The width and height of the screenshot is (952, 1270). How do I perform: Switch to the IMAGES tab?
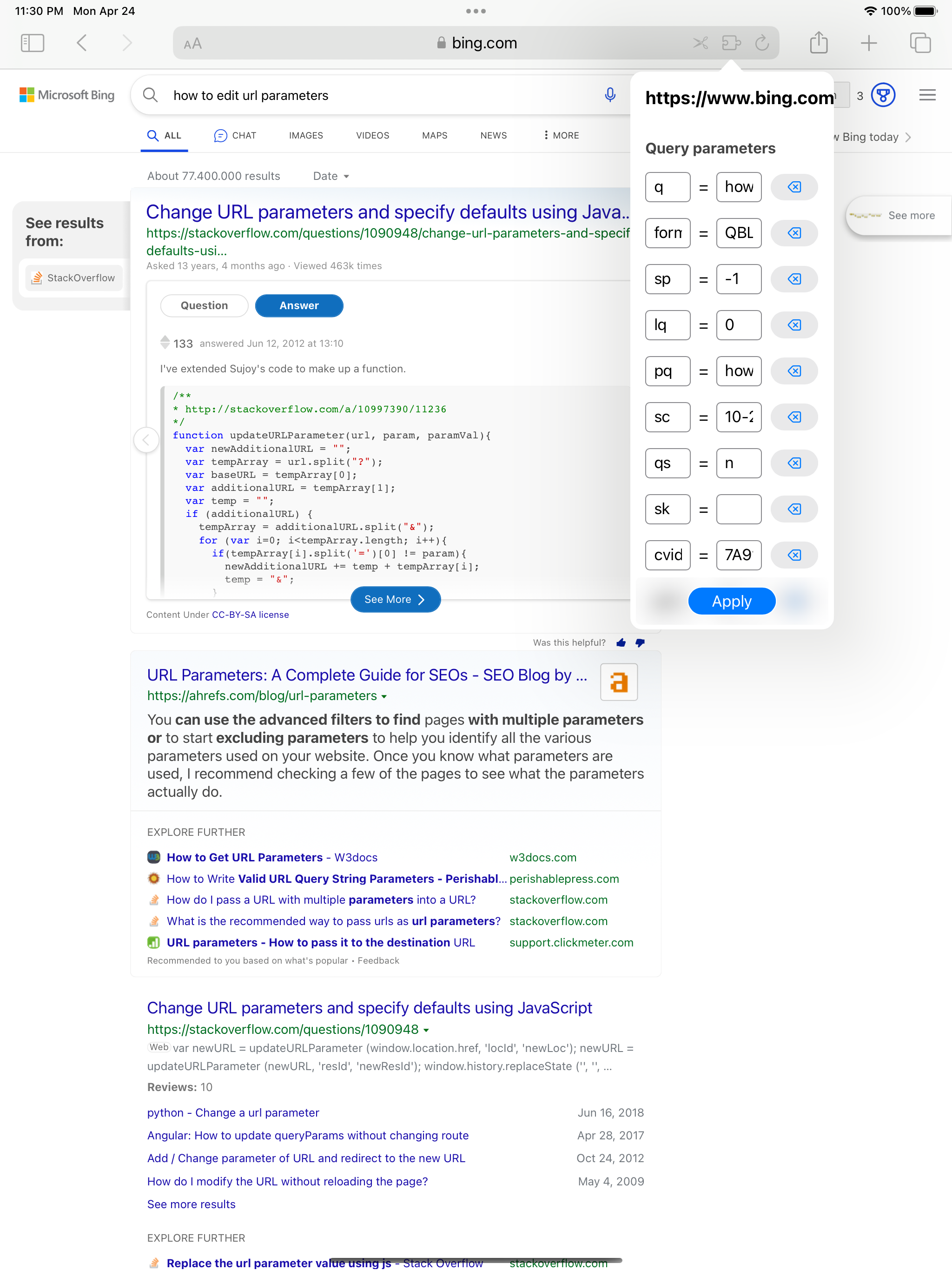(x=306, y=135)
